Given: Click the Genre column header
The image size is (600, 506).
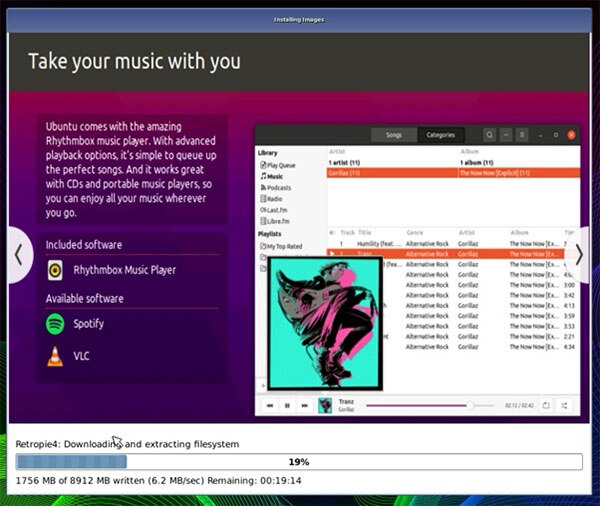Looking at the screenshot, I should (415, 233).
